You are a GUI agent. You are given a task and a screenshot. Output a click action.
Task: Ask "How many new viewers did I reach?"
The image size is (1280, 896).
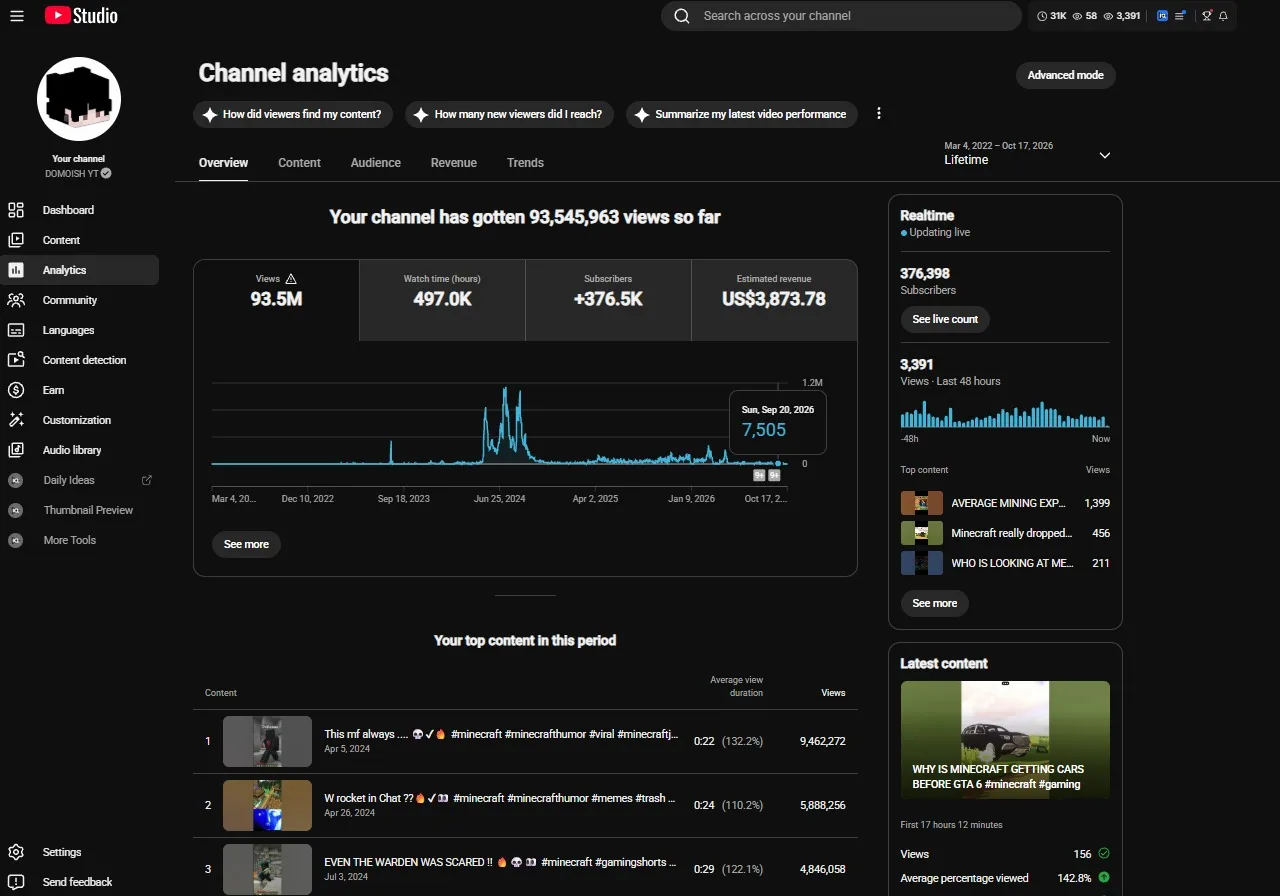[509, 114]
